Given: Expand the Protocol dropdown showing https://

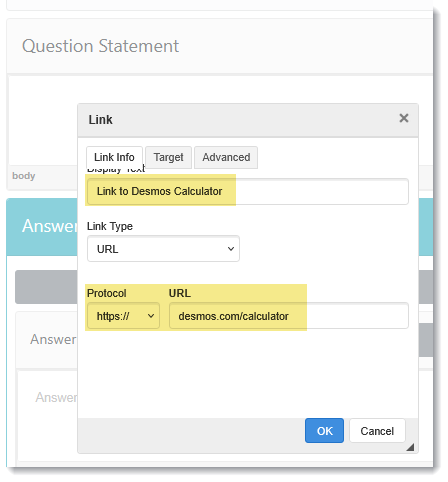Looking at the screenshot, I should coord(123,316).
